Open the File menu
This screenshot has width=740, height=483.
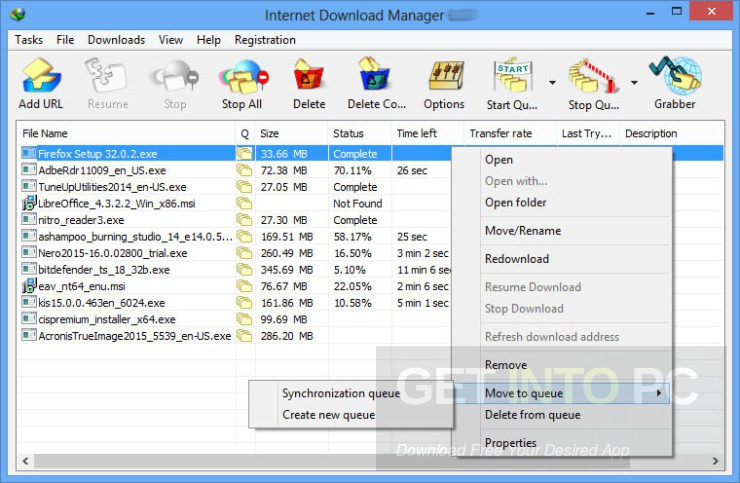coord(65,40)
